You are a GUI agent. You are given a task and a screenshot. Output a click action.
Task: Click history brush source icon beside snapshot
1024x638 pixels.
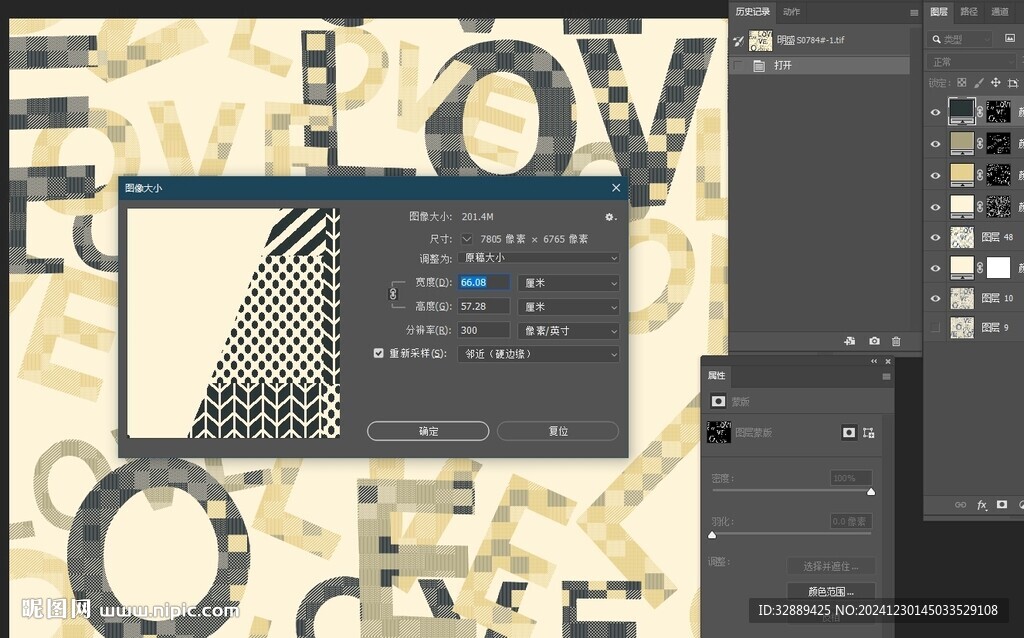click(739, 40)
